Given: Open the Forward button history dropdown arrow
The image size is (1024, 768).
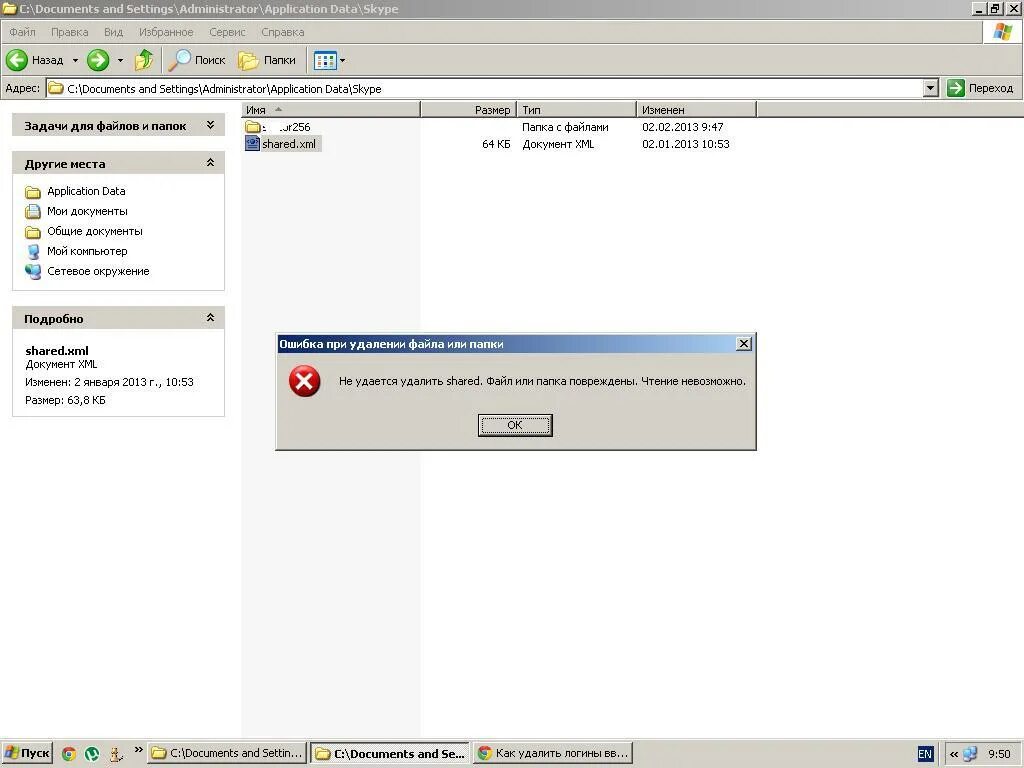Looking at the screenshot, I should pos(120,60).
